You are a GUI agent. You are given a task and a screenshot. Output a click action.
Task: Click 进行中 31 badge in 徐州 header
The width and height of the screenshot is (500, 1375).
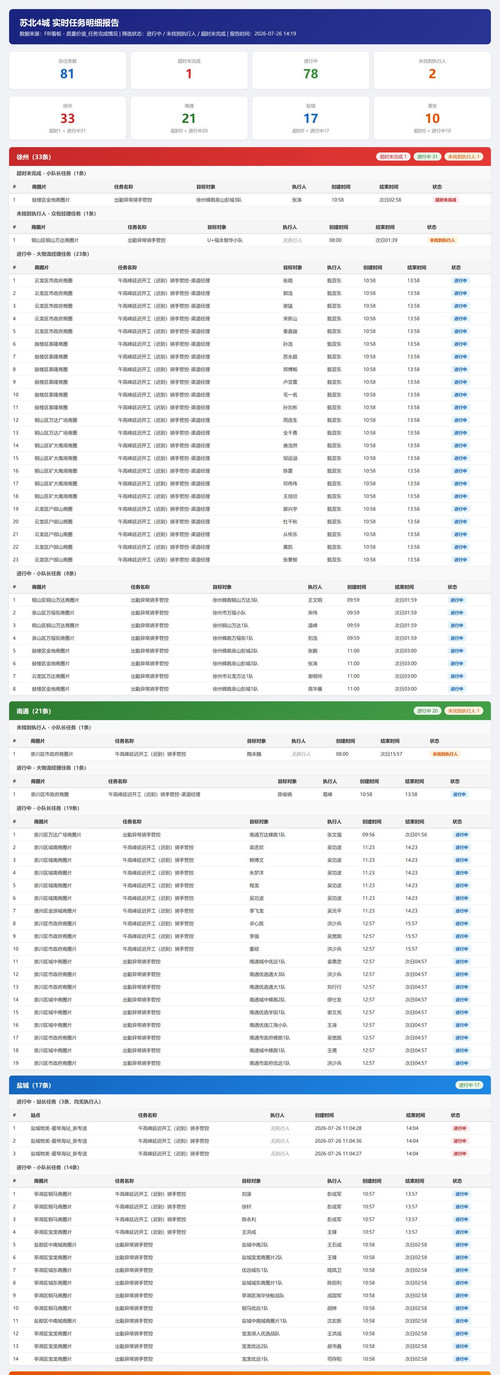[427, 157]
